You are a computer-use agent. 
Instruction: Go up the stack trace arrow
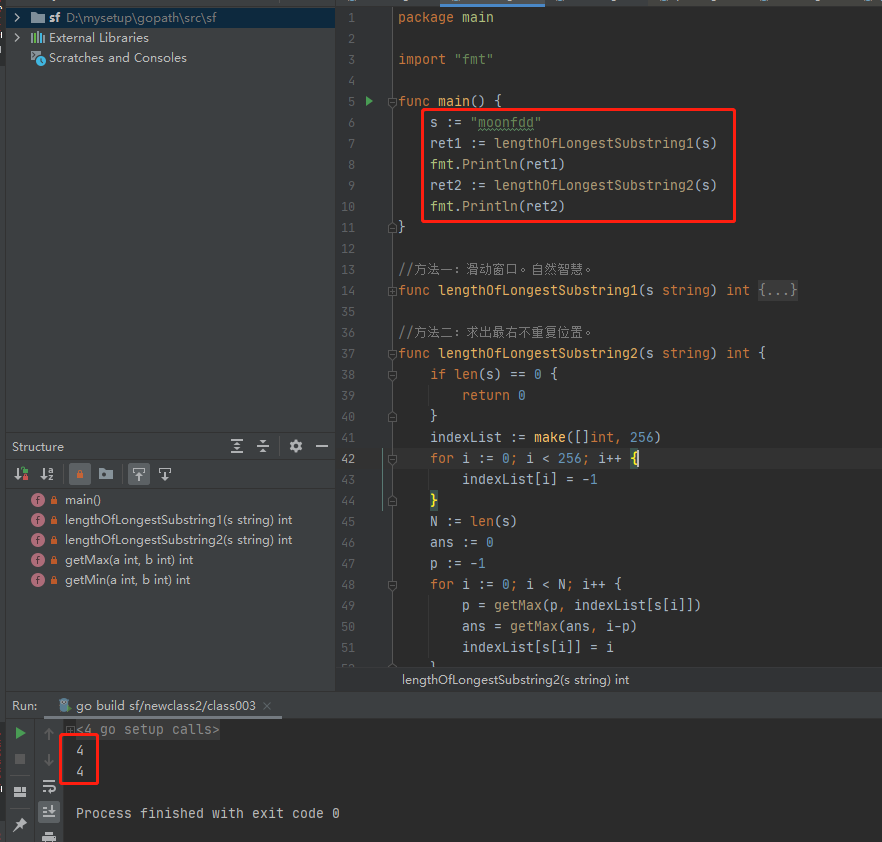tap(49, 733)
